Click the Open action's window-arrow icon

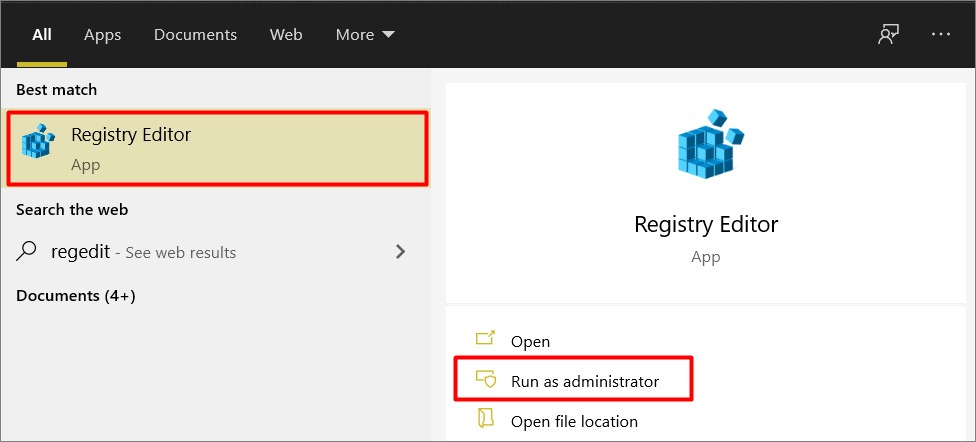coord(485,338)
